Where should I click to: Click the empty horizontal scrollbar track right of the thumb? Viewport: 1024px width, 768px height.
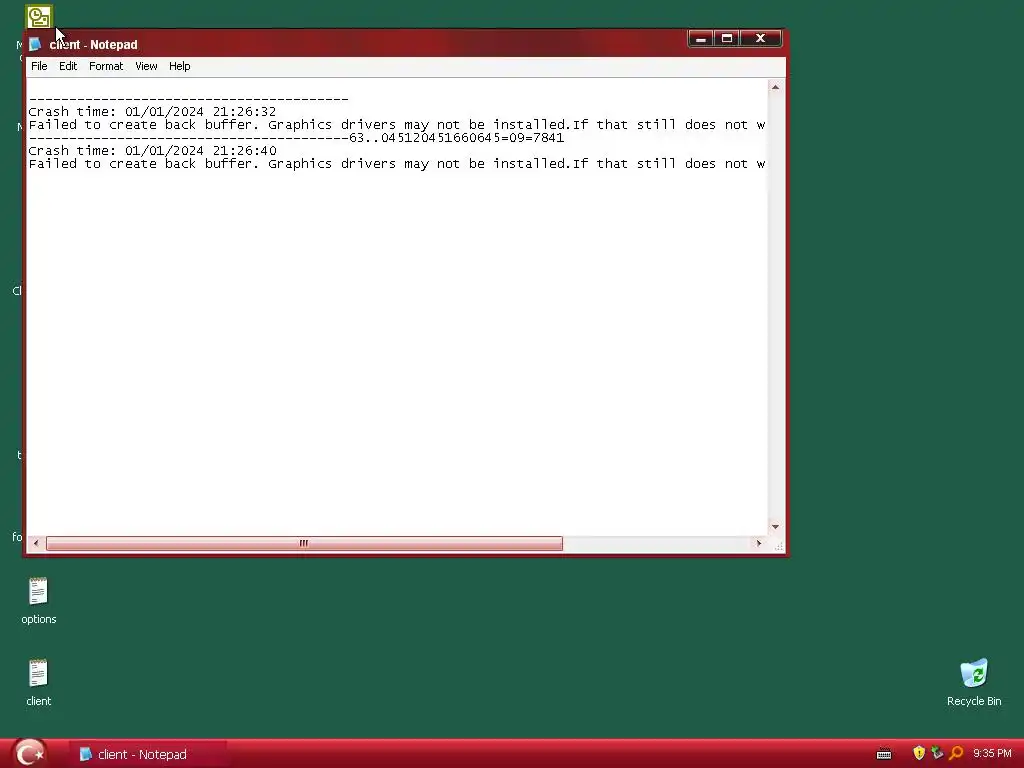(656, 543)
